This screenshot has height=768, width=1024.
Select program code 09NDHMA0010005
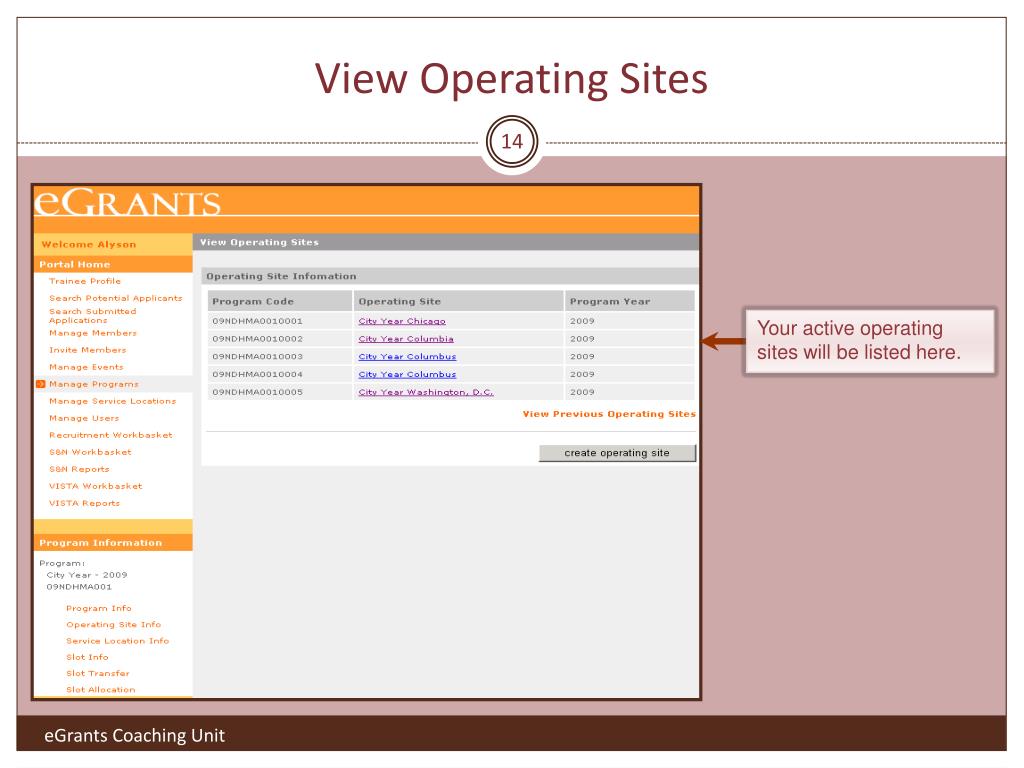pos(257,392)
